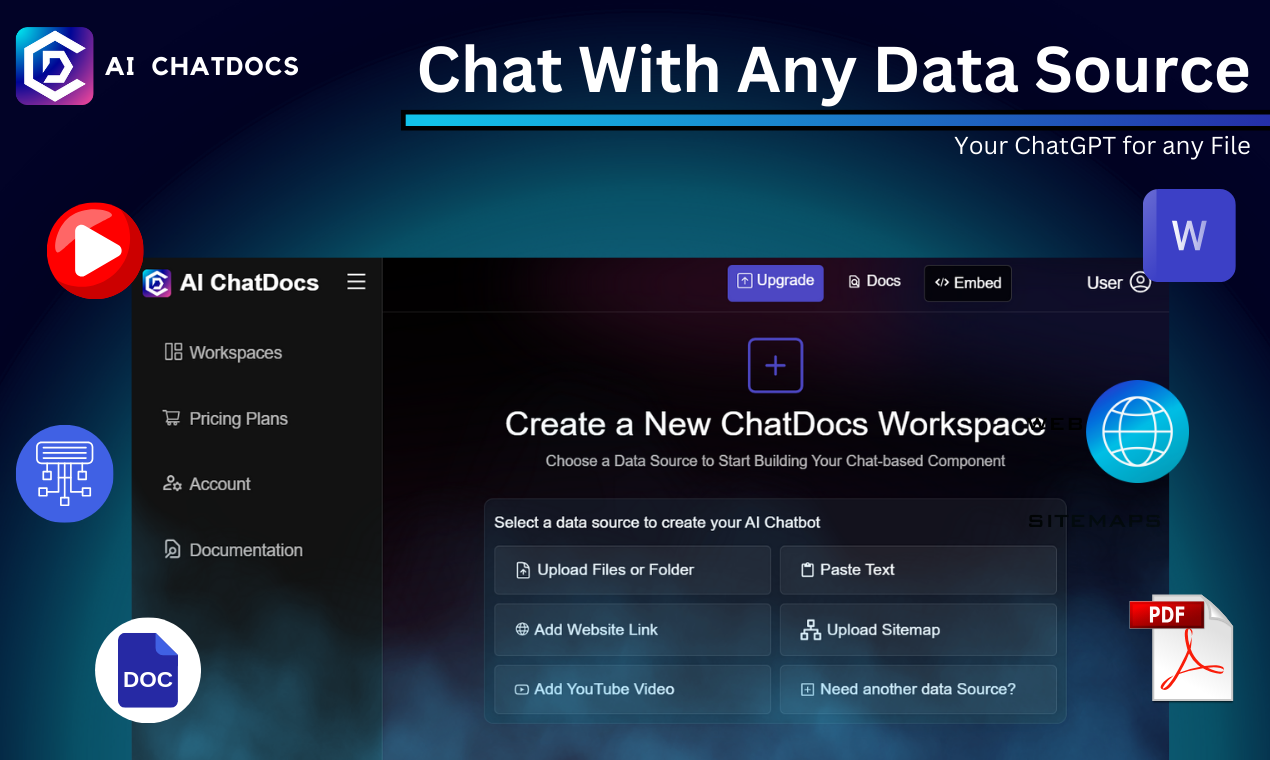This screenshot has height=760, width=1270.
Task: Click the sitemap icon on Upload Sitemap
Action: pos(811,630)
